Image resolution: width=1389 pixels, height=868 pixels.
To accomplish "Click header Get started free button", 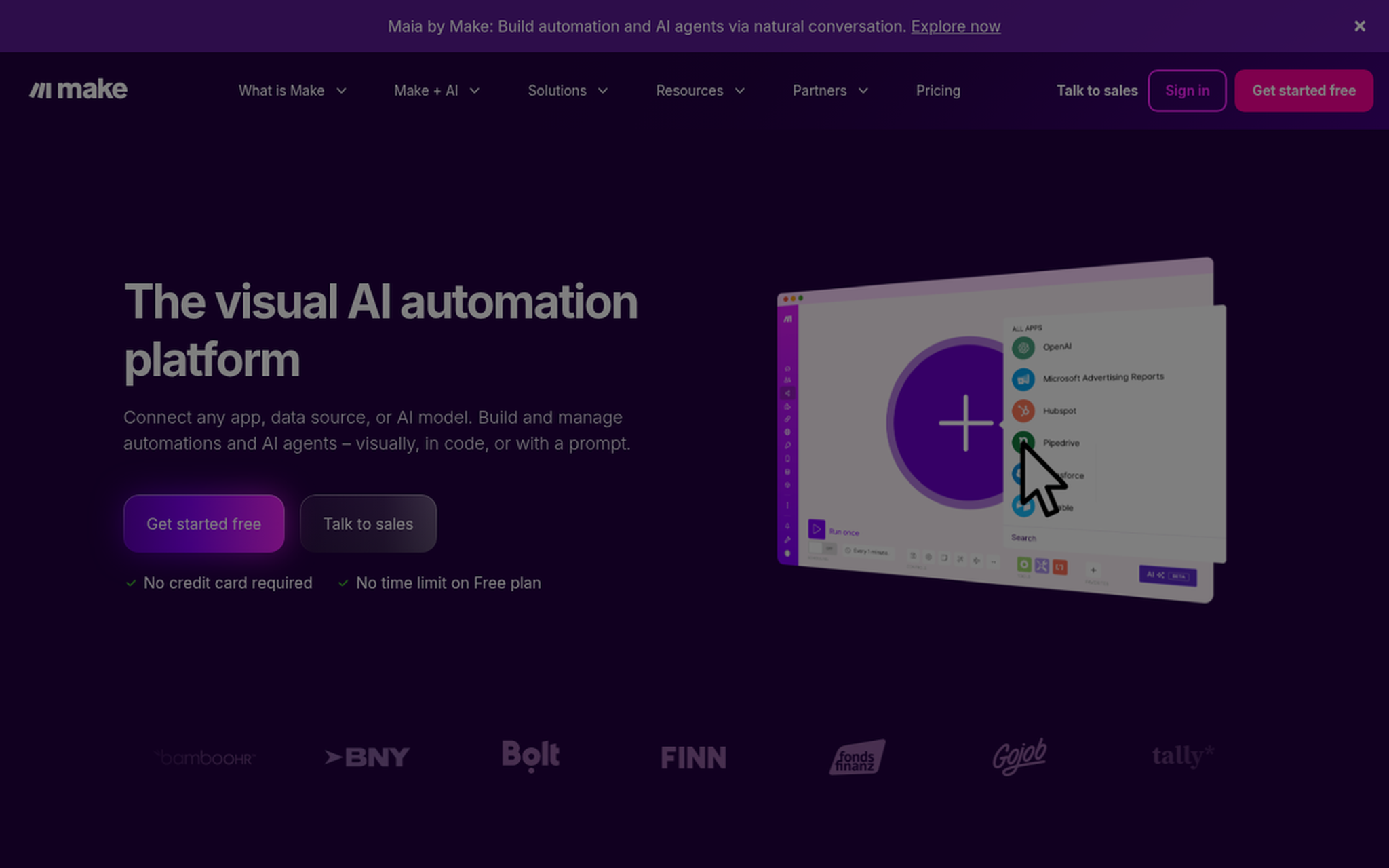I will (1304, 90).
